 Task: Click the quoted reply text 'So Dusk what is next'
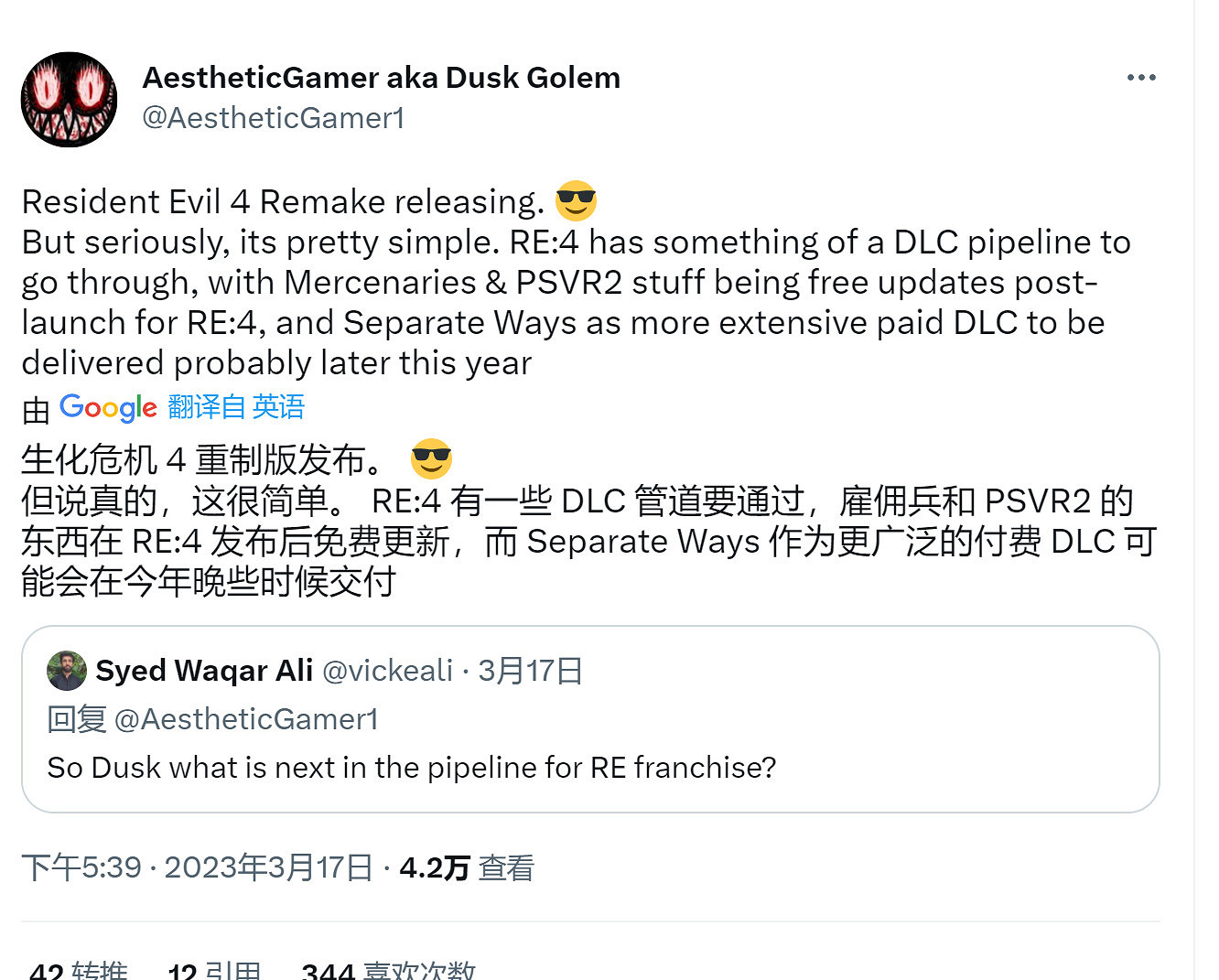410,768
